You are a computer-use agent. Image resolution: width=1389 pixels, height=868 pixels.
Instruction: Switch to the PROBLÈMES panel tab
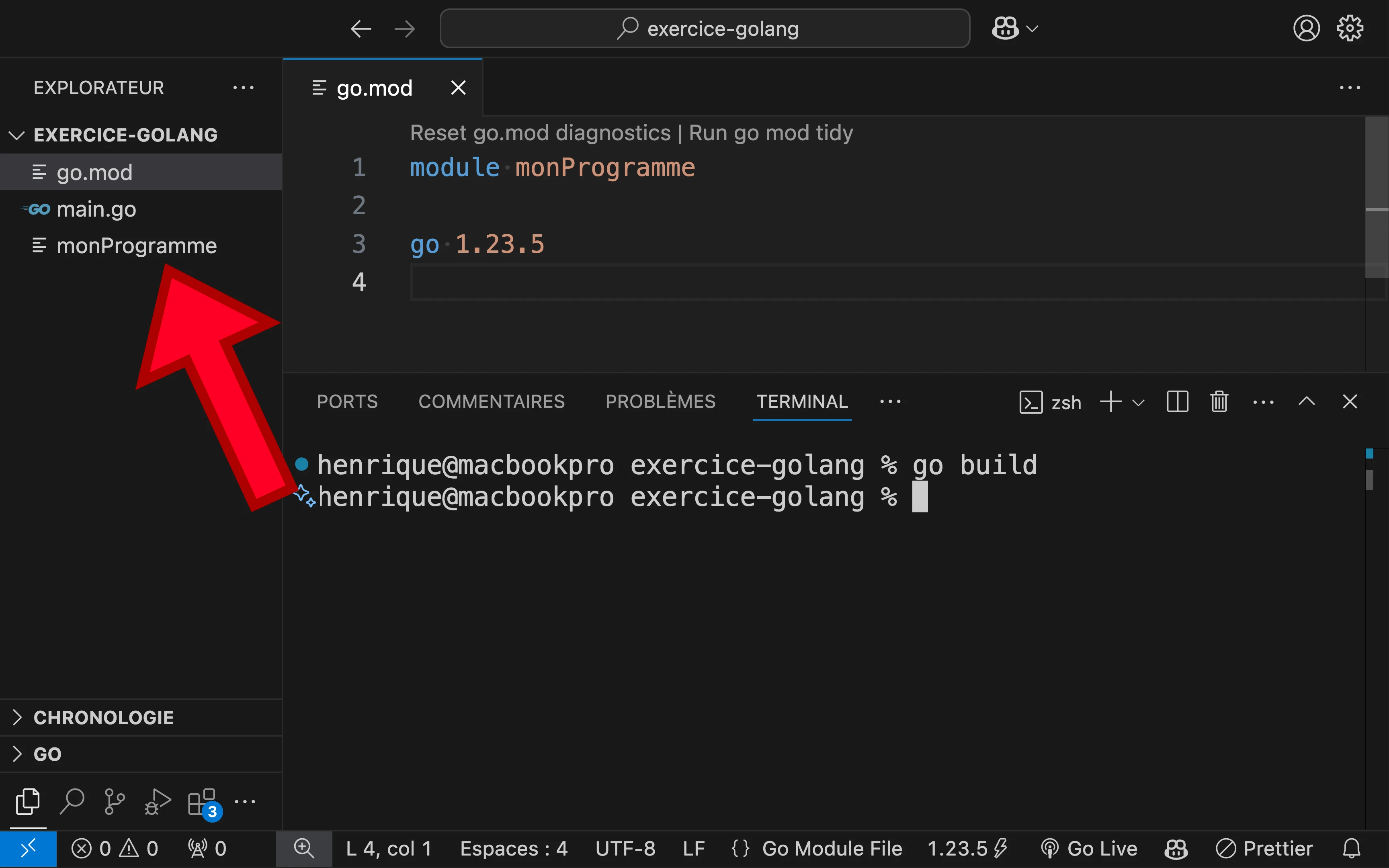[660, 401]
